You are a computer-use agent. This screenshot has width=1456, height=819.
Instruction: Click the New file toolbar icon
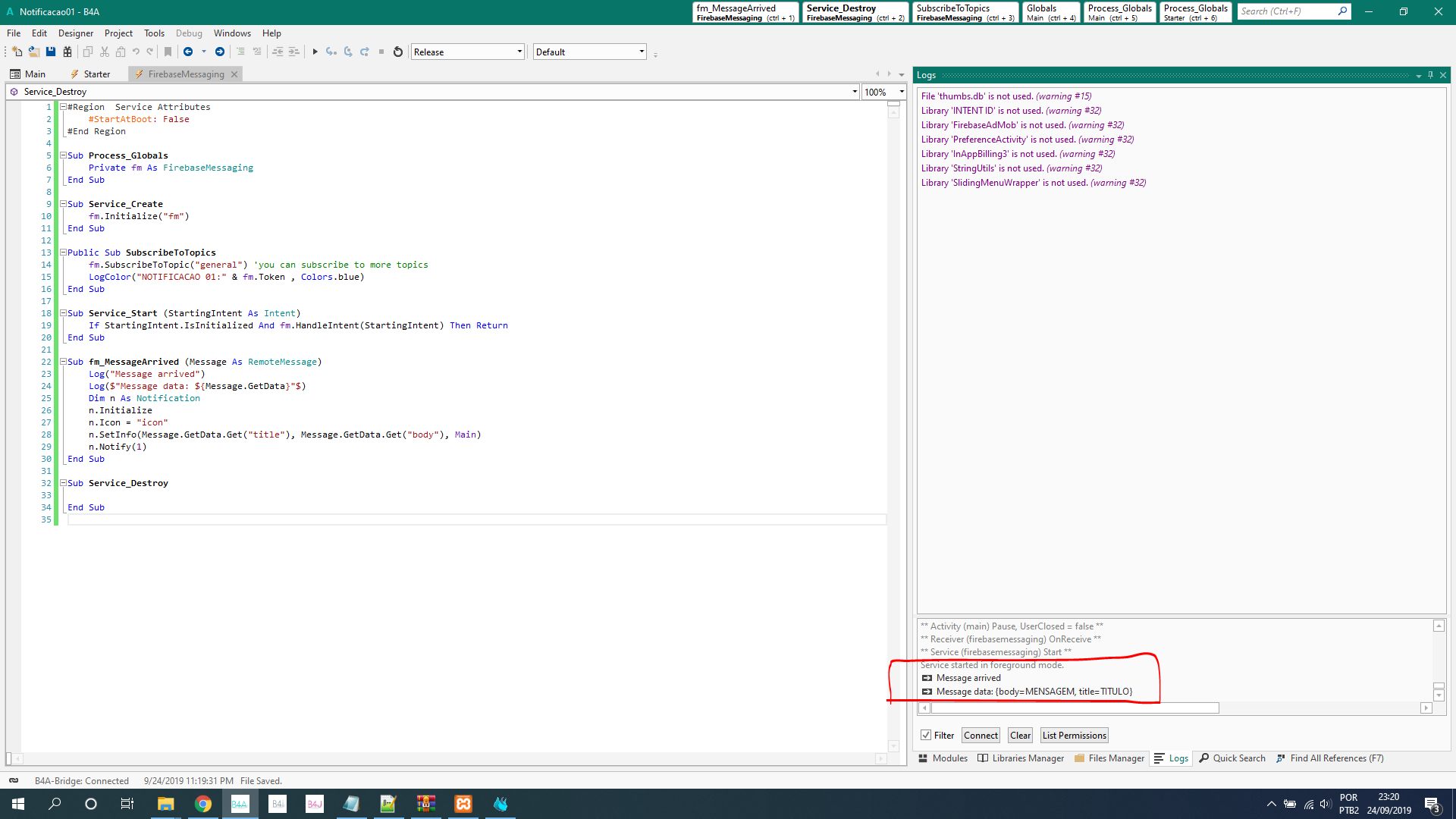[17, 52]
